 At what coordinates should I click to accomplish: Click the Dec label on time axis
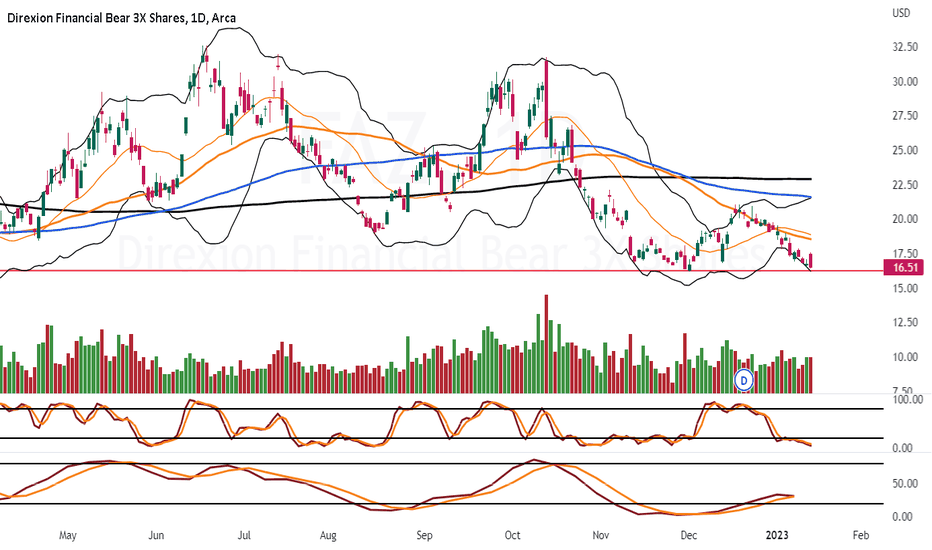tap(688, 535)
